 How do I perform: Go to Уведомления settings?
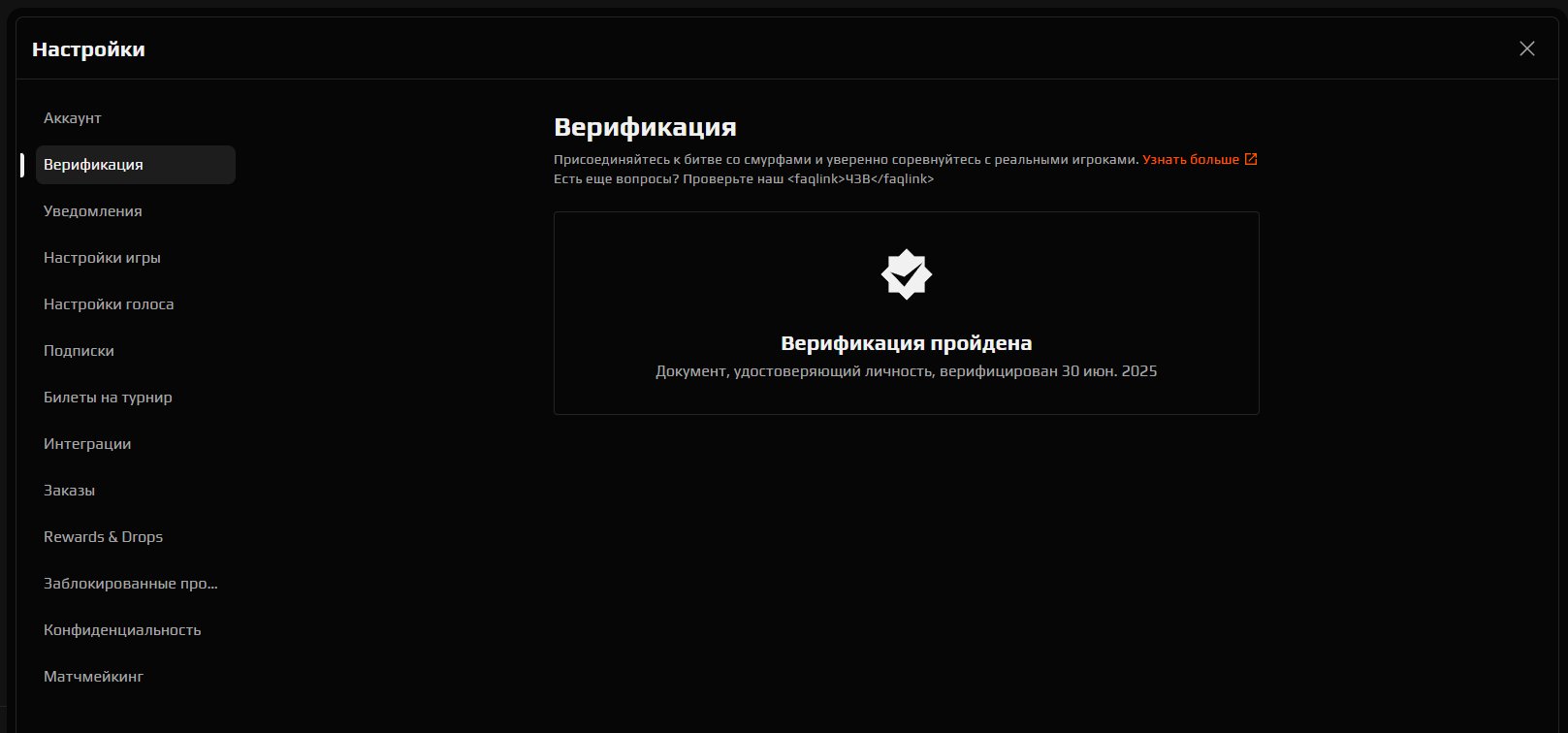click(x=93, y=211)
